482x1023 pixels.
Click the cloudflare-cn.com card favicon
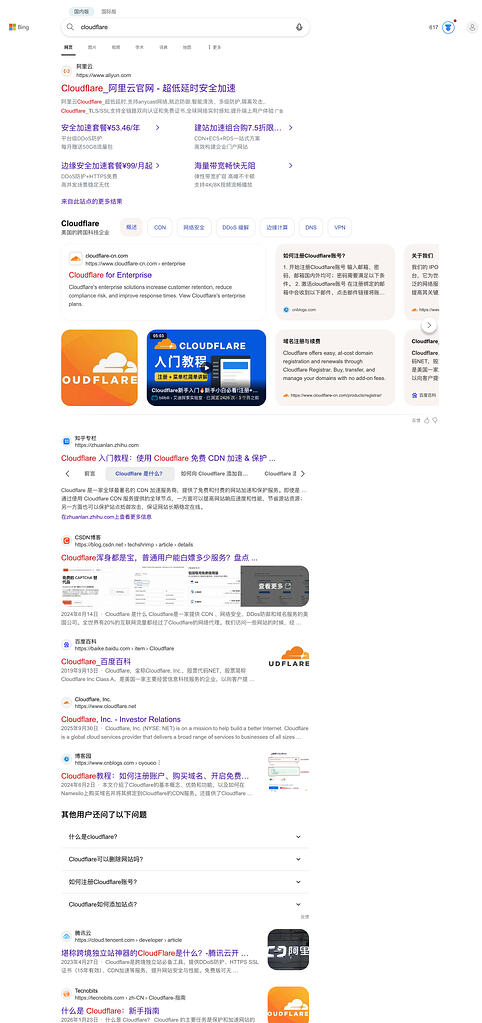pos(76,260)
